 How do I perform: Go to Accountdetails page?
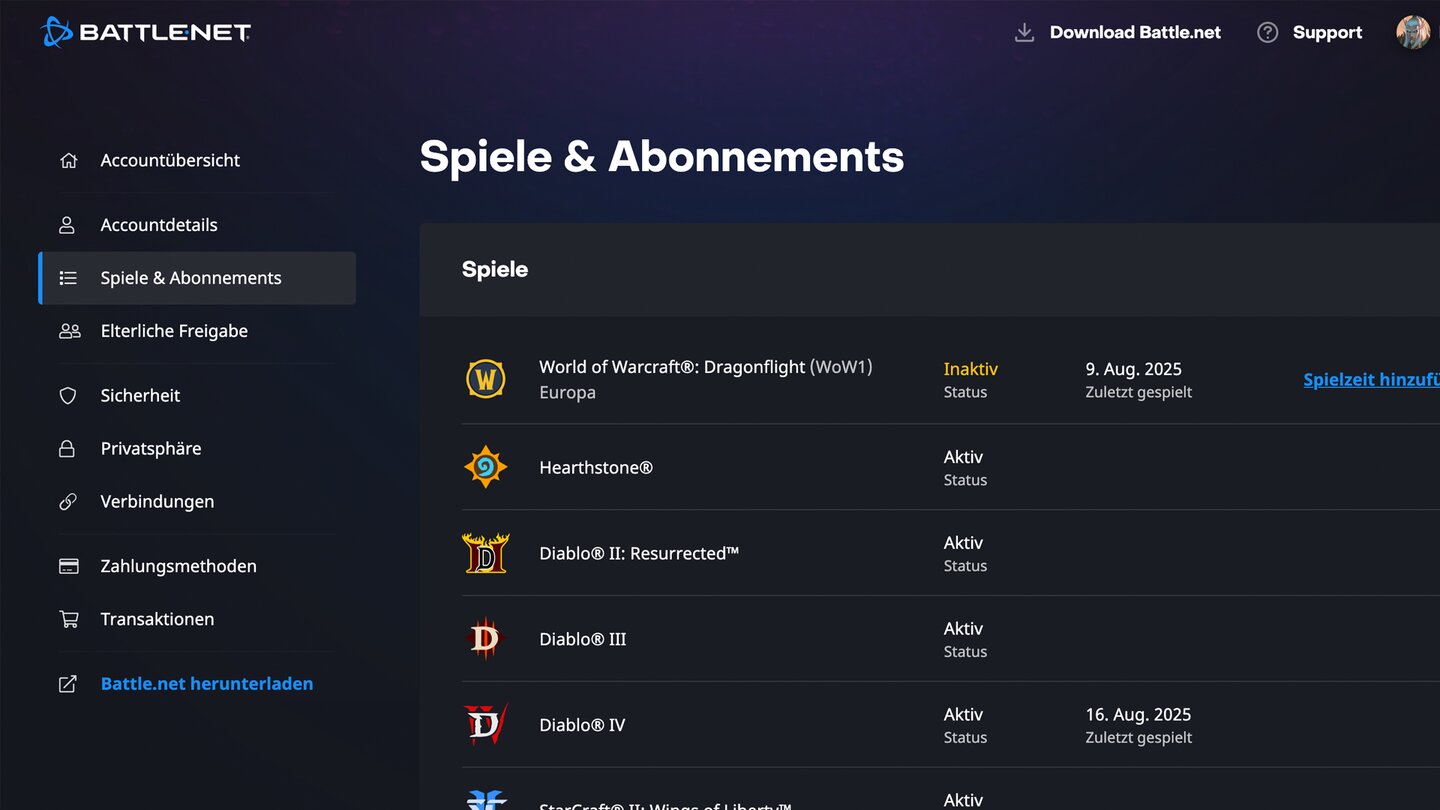pos(159,225)
